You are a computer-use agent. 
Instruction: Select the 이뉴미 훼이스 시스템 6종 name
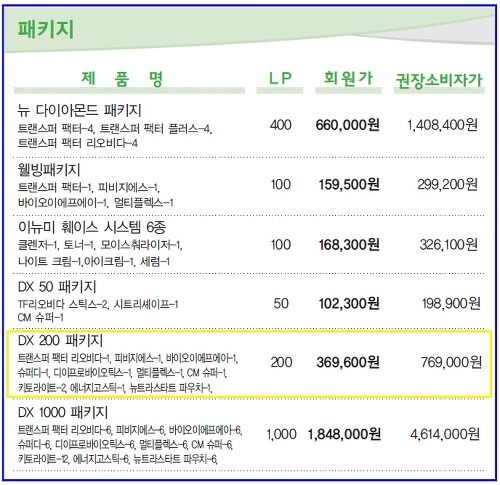click(92, 228)
